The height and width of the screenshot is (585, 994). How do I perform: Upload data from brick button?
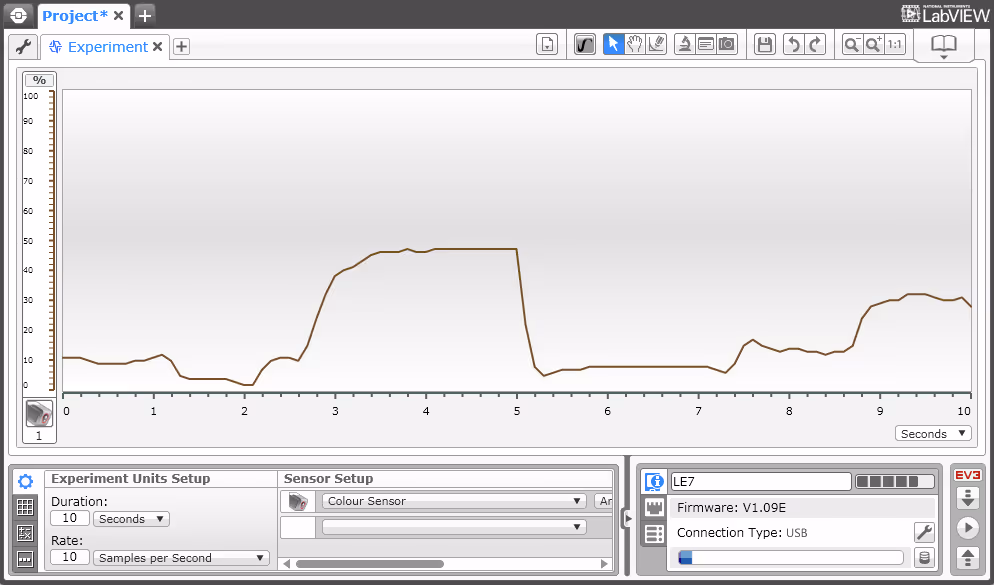pos(968,558)
